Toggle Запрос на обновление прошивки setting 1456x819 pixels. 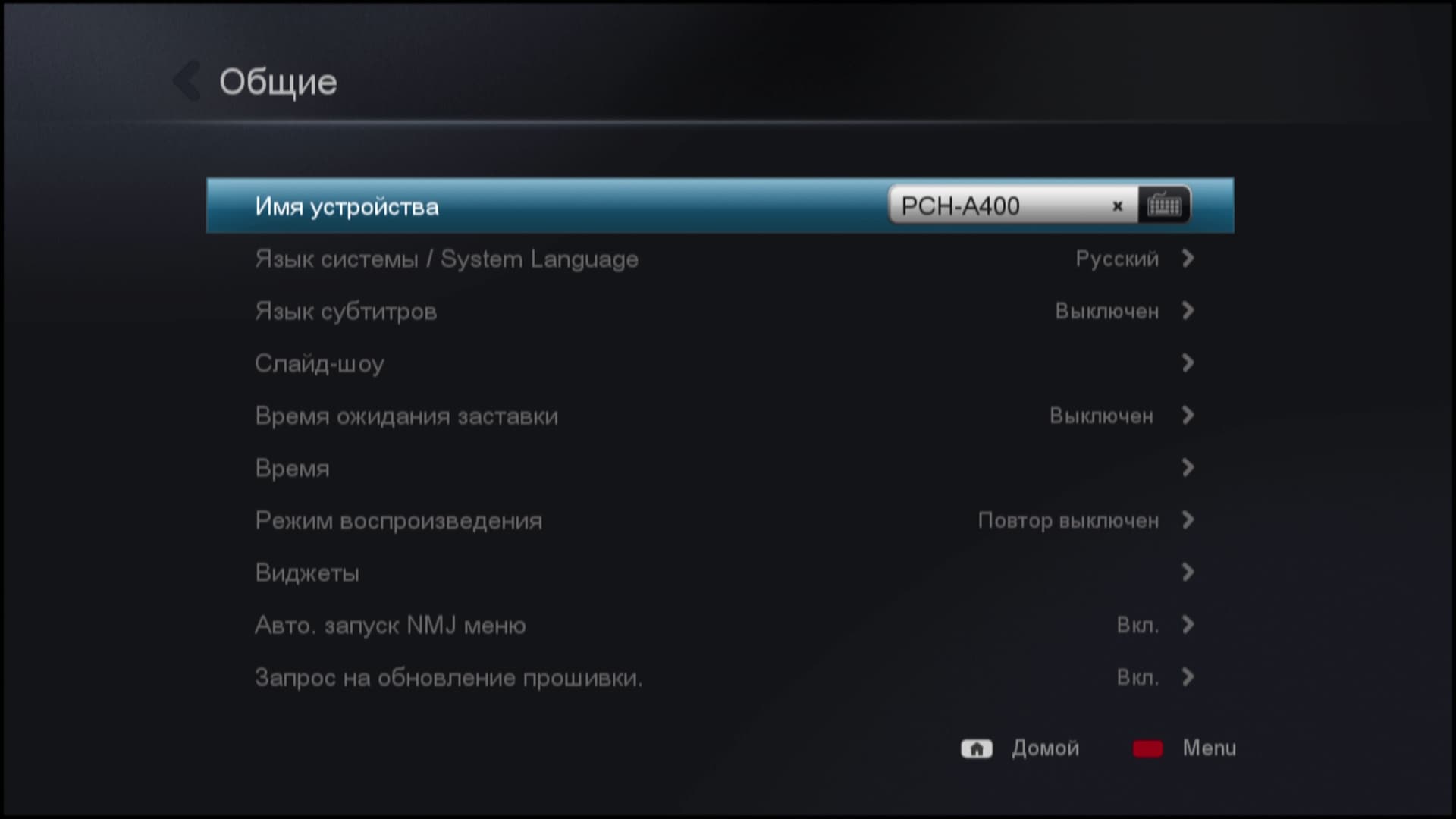(x=720, y=677)
